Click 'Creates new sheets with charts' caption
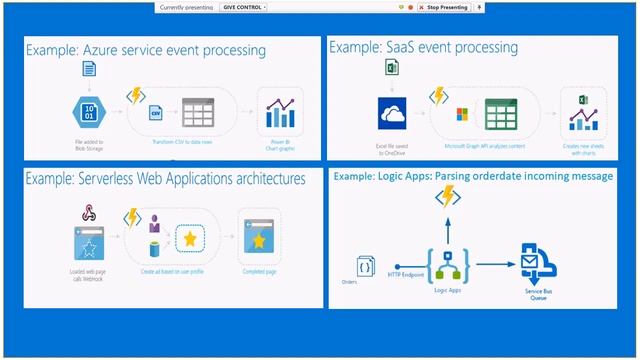This screenshot has height=360, width=640. point(583,149)
